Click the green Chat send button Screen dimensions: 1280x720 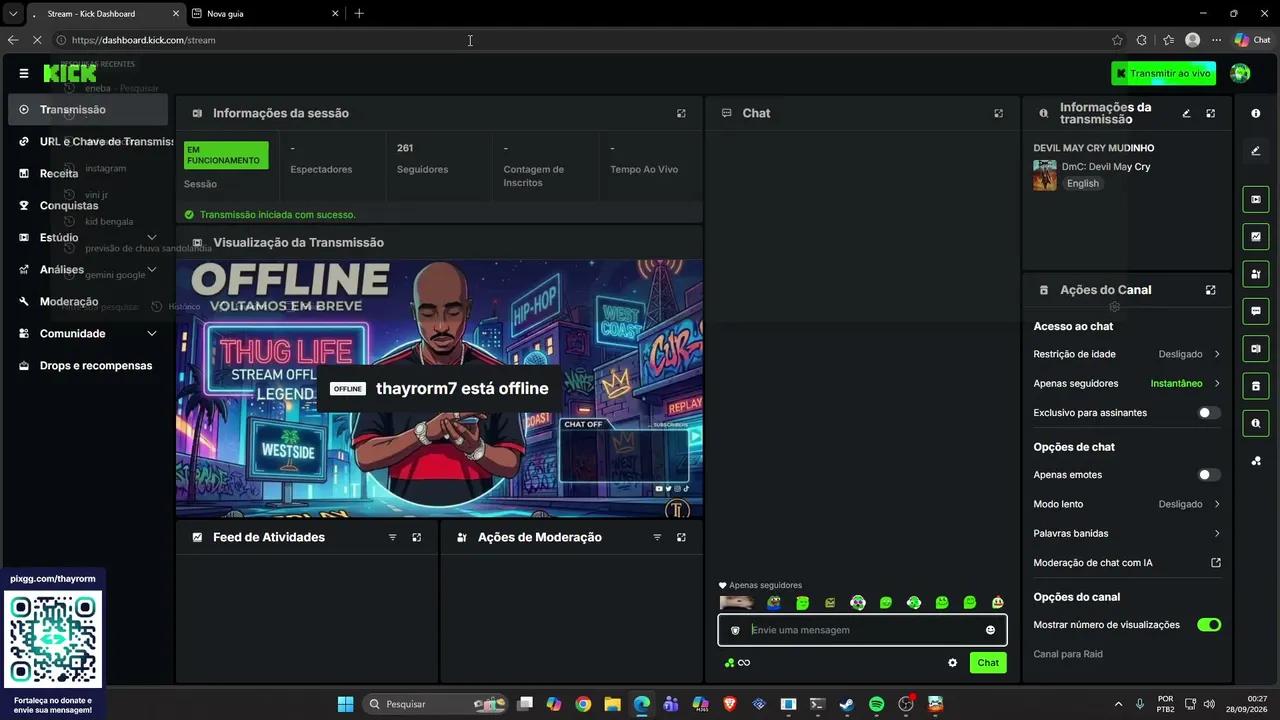pyautogui.click(x=988, y=662)
